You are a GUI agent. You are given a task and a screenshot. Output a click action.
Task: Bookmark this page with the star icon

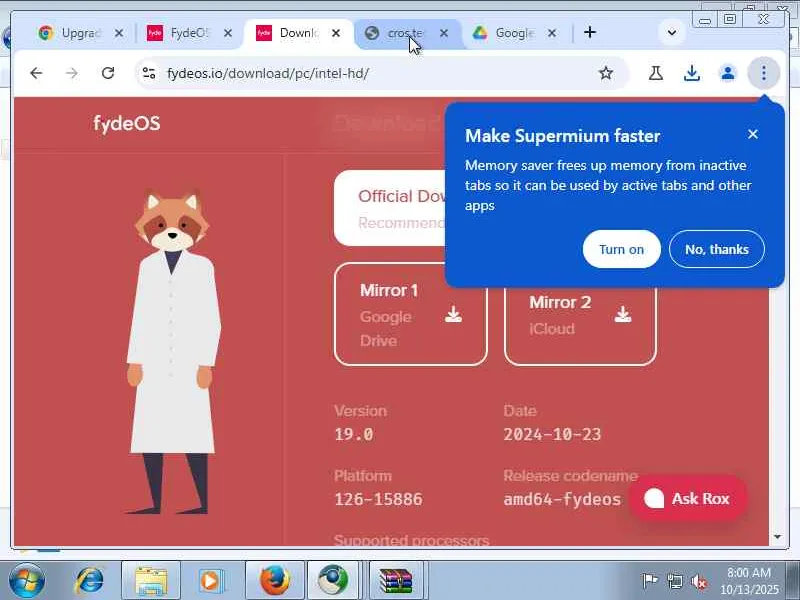tap(606, 73)
